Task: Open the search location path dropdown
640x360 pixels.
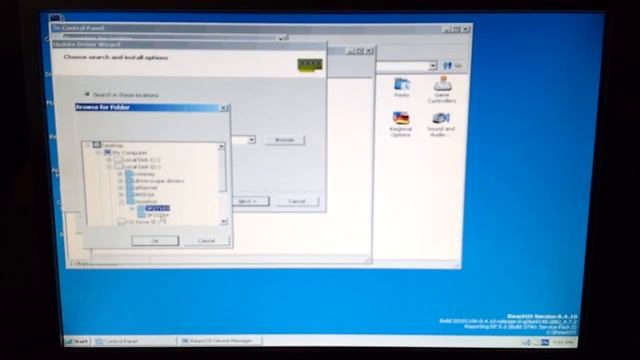Action: 251,140
